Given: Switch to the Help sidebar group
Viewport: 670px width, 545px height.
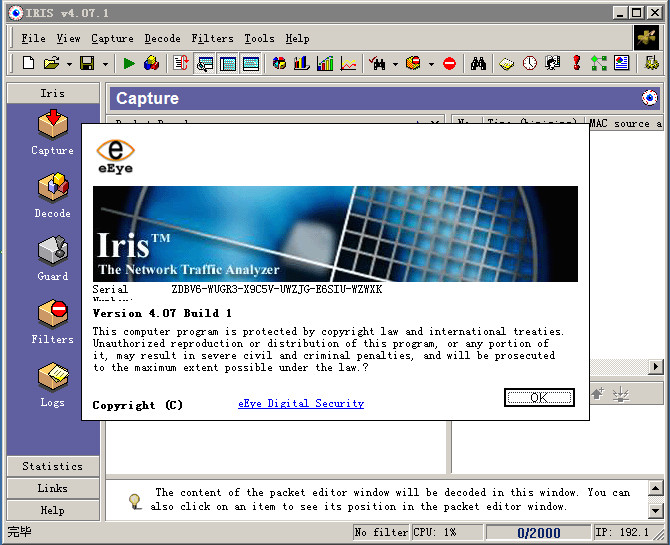Looking at the screenshot, I should pyautogui.click(x=53, y=510).
